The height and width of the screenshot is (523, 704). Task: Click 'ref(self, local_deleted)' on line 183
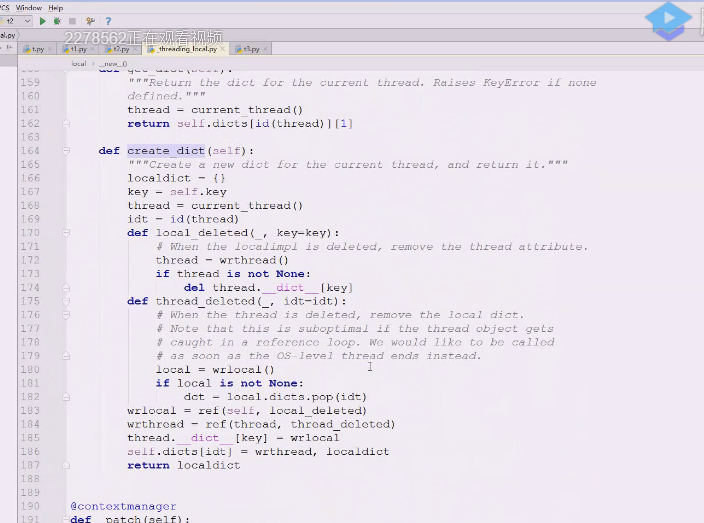click(x=282, y=411)
